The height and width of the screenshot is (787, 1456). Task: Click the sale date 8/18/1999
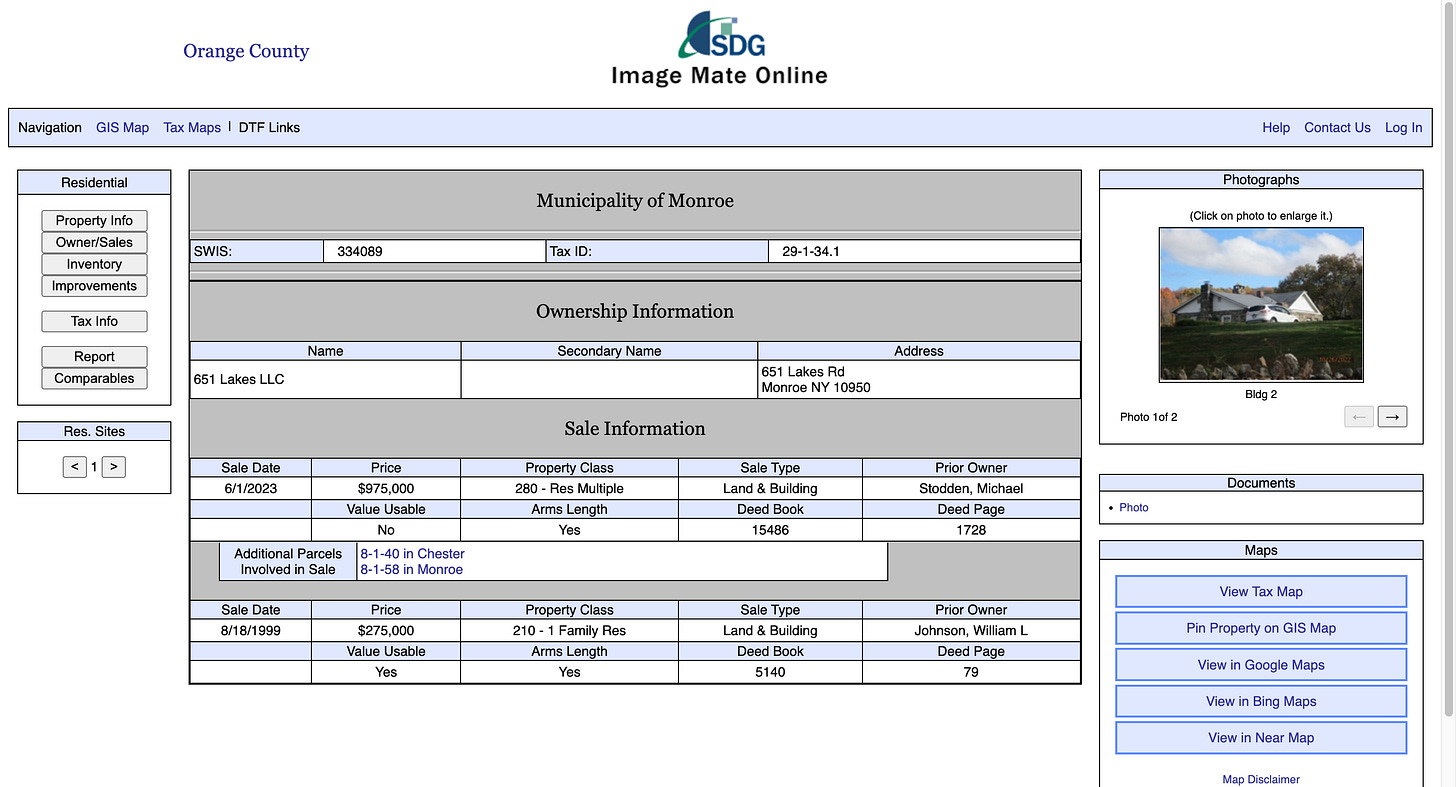[x=251, y=630]
